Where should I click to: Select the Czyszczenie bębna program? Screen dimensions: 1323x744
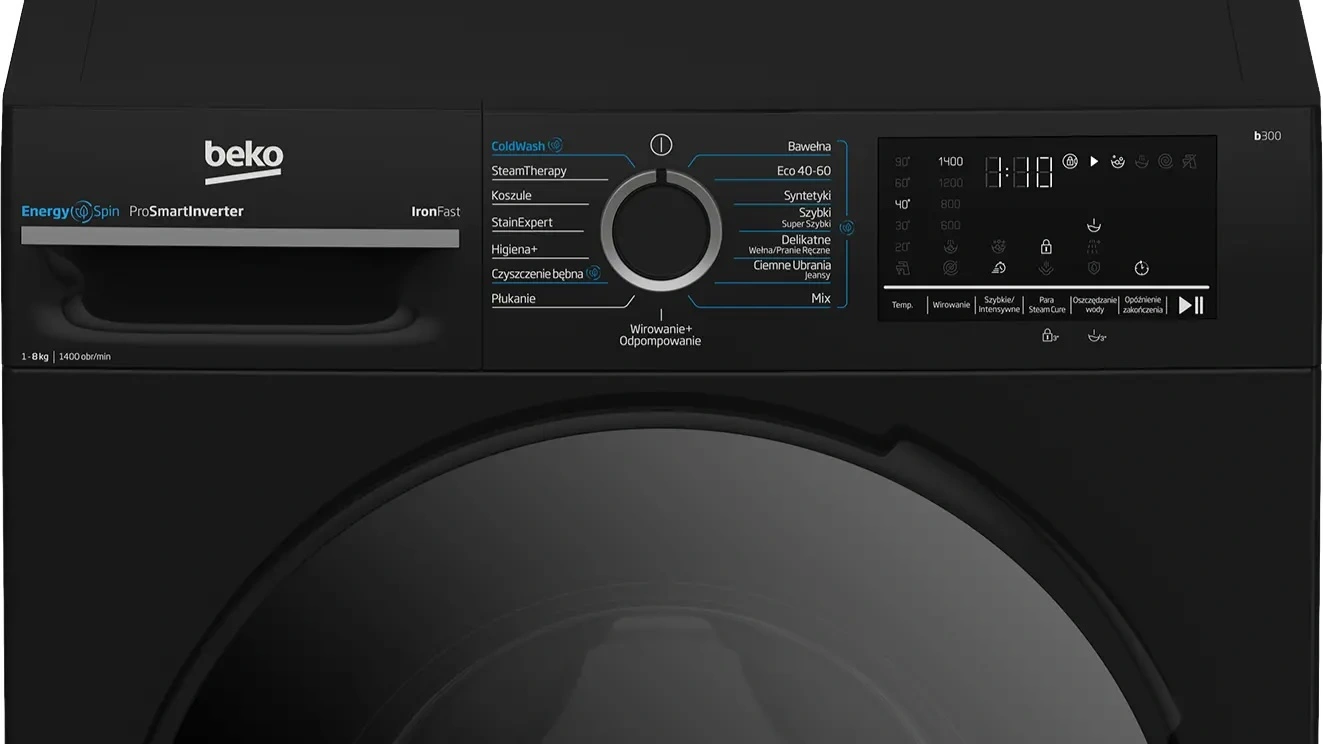point(537,274)
